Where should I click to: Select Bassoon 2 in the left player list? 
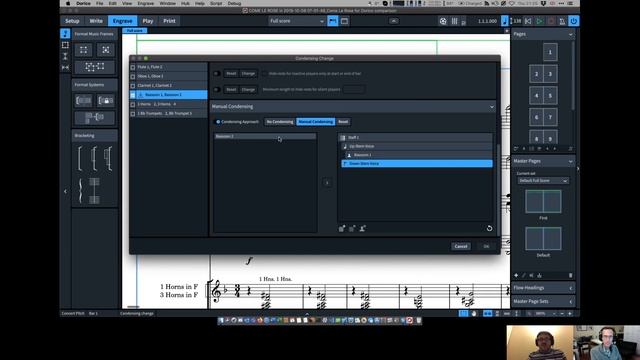click(265, 136)
